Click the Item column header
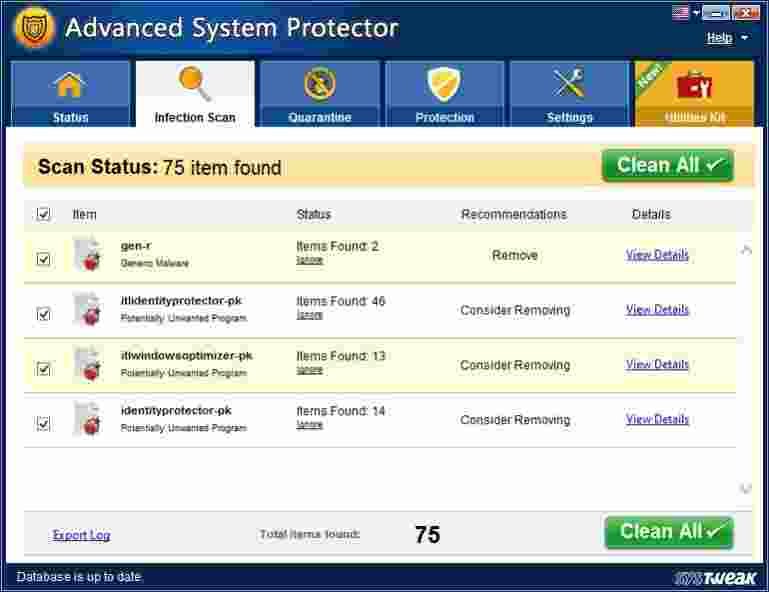769x592 pixels. point(84,214)
